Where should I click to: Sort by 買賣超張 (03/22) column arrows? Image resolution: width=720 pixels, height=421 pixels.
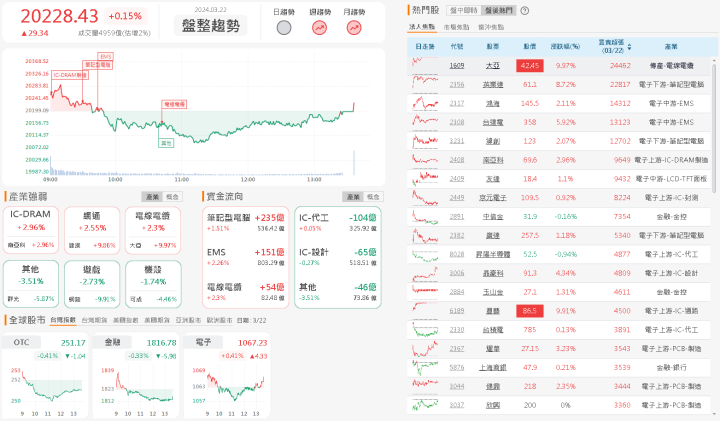coord(629,47)
